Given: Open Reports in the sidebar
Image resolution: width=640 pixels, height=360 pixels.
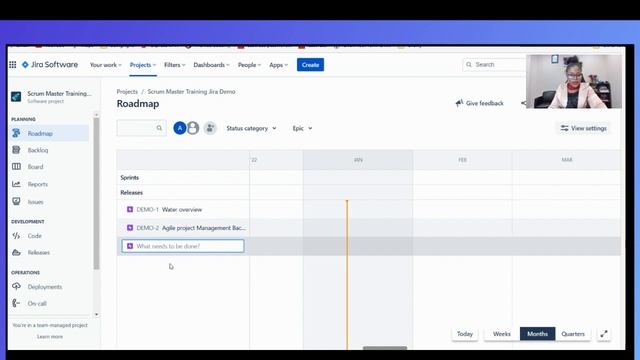Looking at the screenshot, I should [38, 184].
